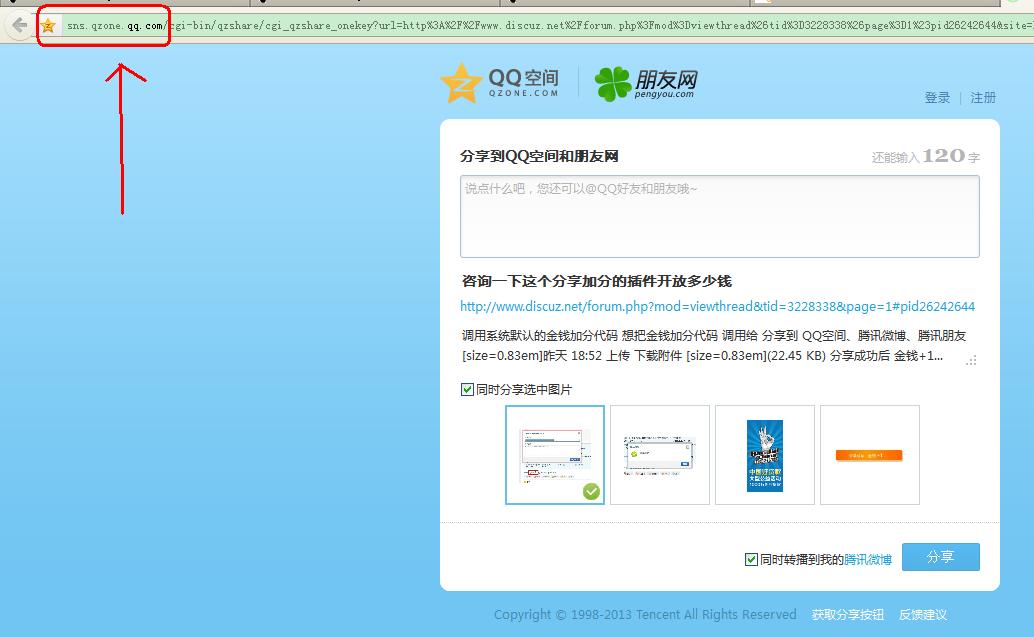Open the discuz.net forum thread URL link

point(717,306)
